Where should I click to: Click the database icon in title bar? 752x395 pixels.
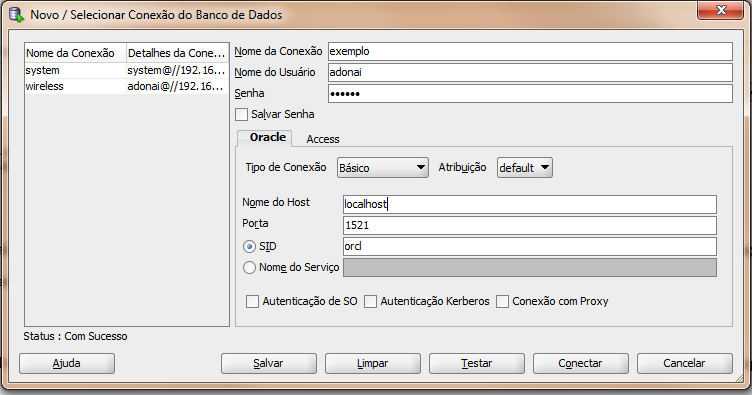point(16,15)
